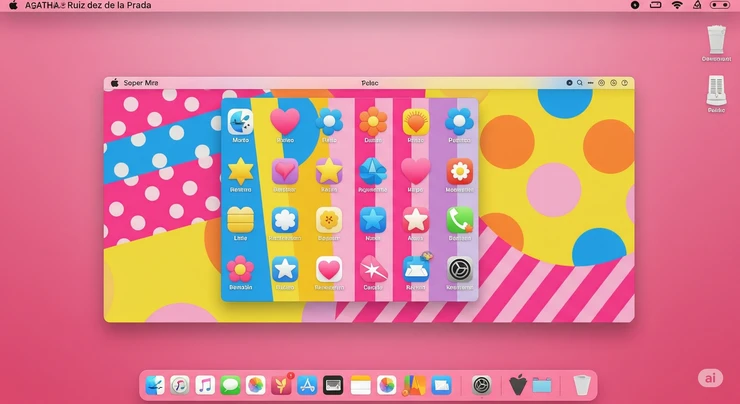Screen dimensions: 740x404
Task: Open the white daisy on red square
Action: pyautogui.click(x=460, y=171)
